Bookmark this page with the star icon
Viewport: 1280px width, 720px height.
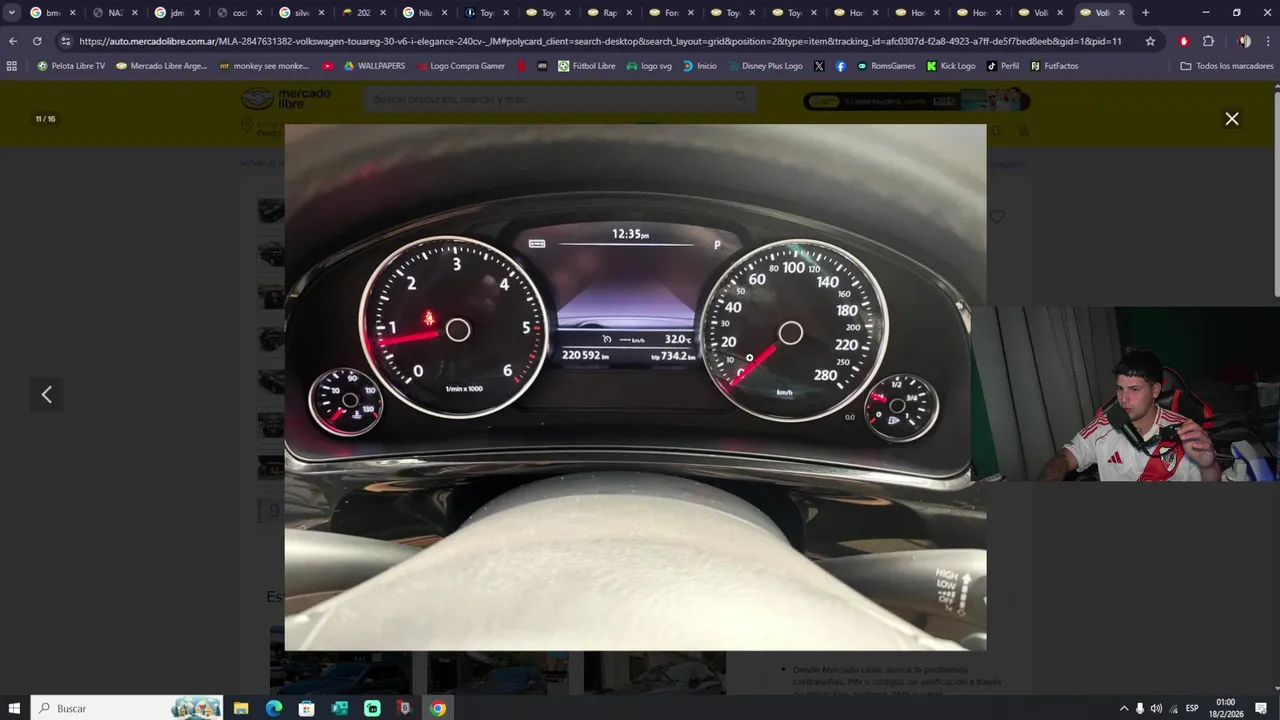tap(1150, 41)
